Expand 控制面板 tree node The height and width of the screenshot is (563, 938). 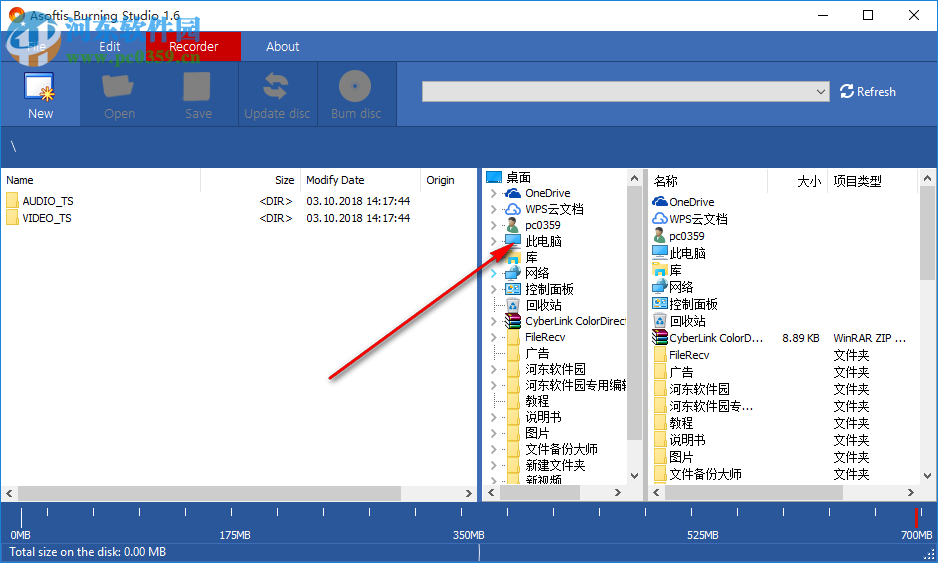pyautogui.click(x=494, y=289)
